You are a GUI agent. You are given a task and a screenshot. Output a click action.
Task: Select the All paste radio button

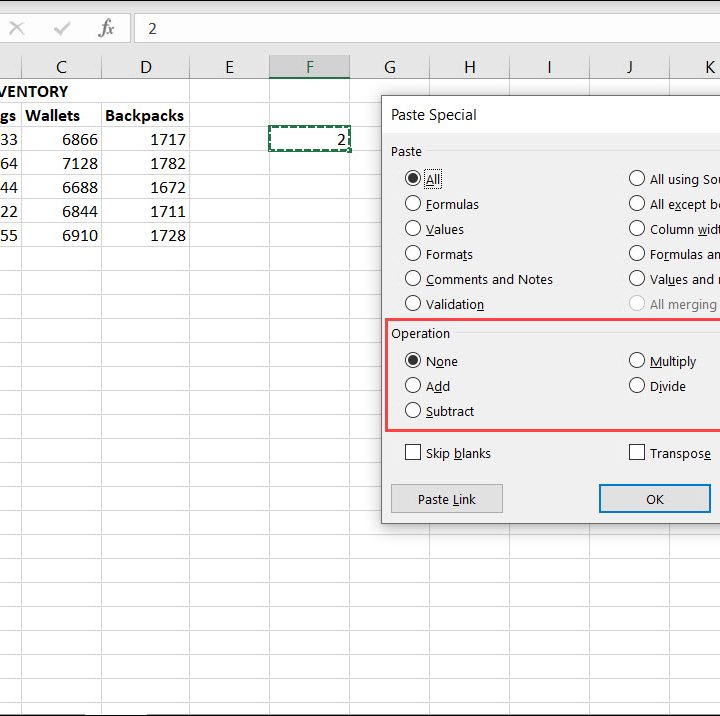tap(413, 178)
